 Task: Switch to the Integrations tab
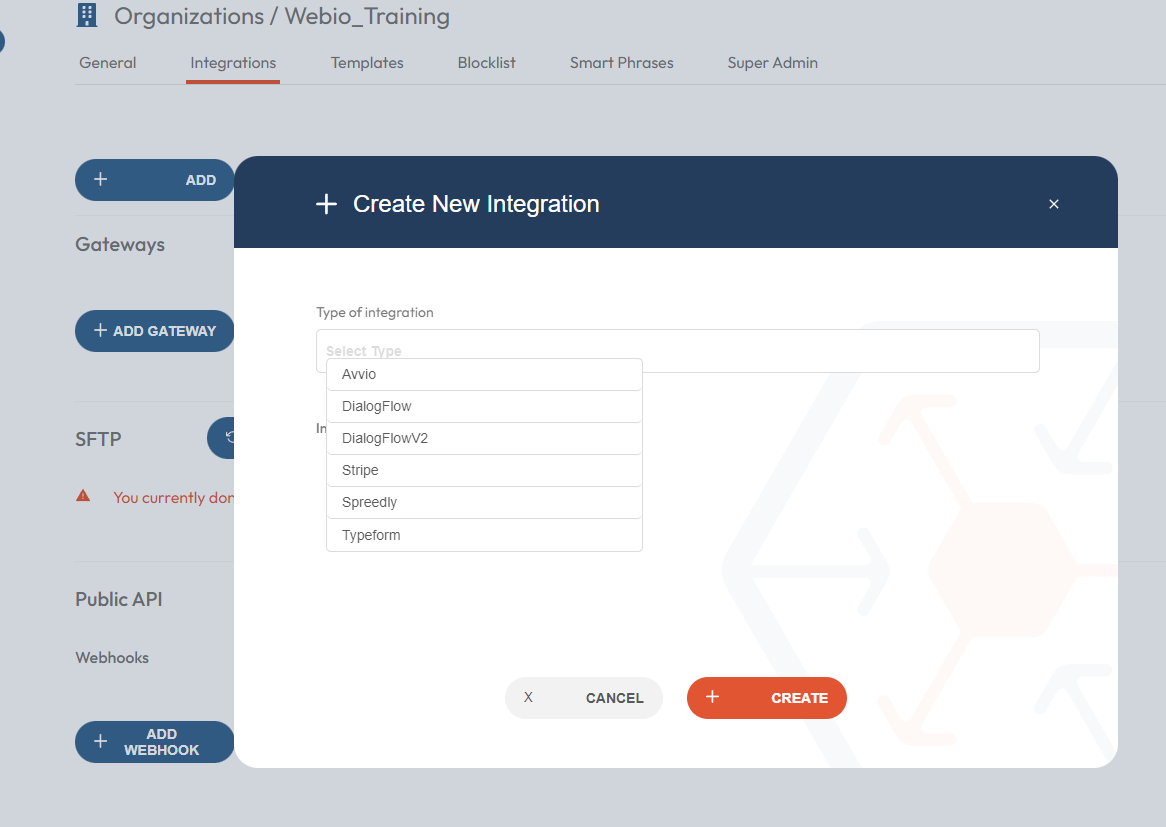click(x=233, y=63)
